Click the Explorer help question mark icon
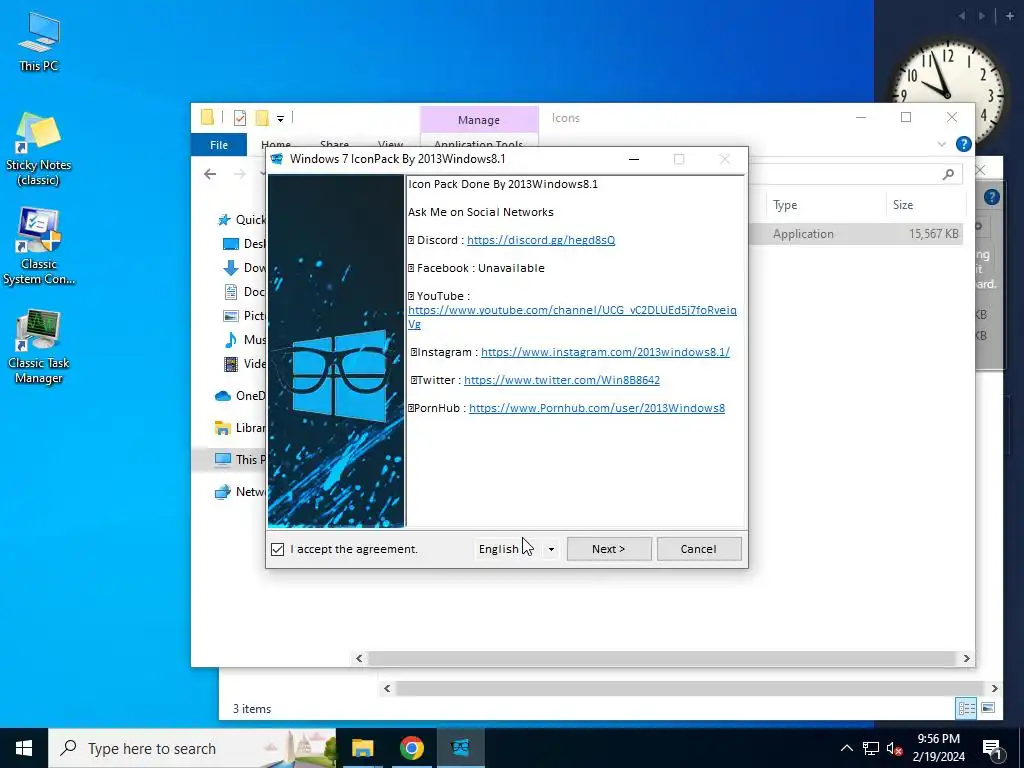Image resolution: width=1024 pixels, height=768 pixels. [x=963, y=144]
